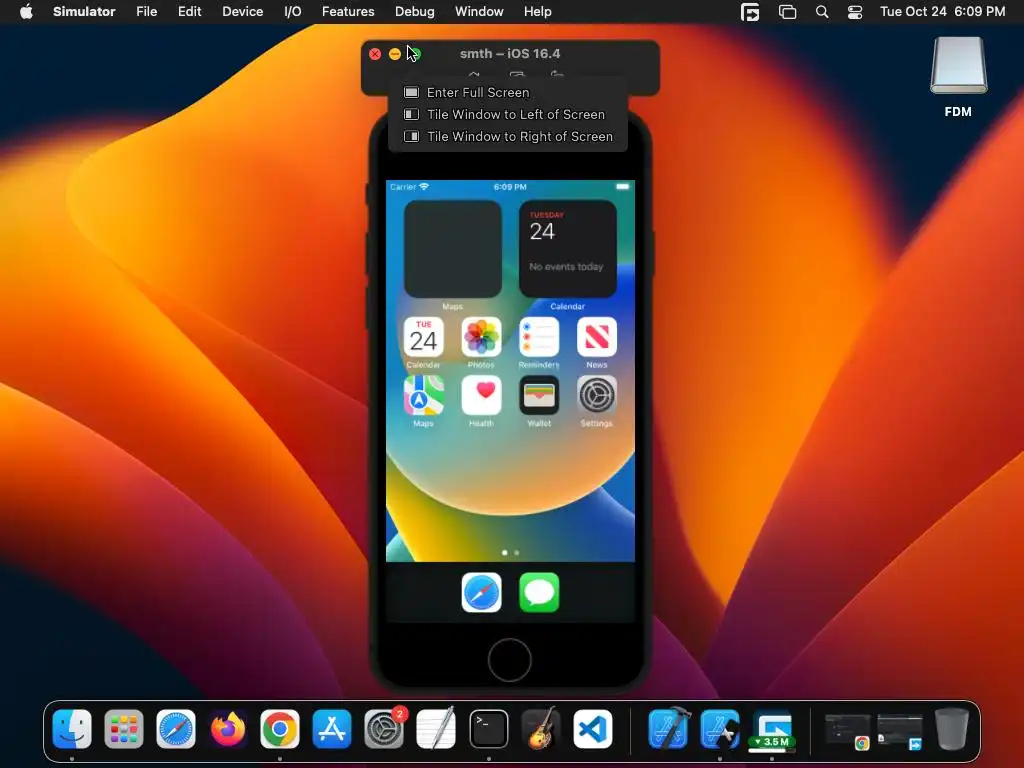Viewport: 1024px width, 768px height.
Task: Launch GarageBand from the Dock
Action: tap(541, 729)
